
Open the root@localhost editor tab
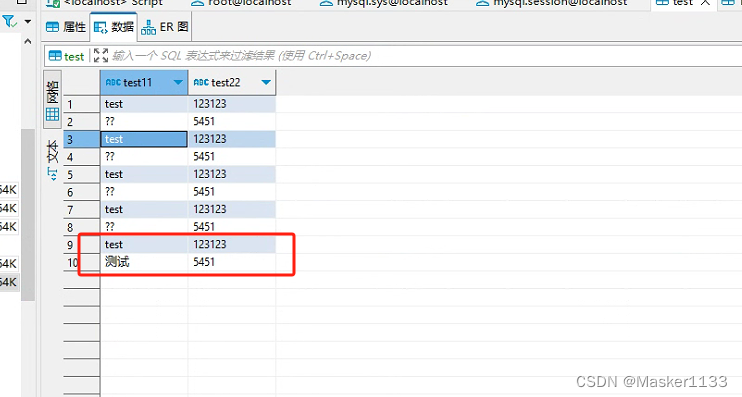[241, 3]
